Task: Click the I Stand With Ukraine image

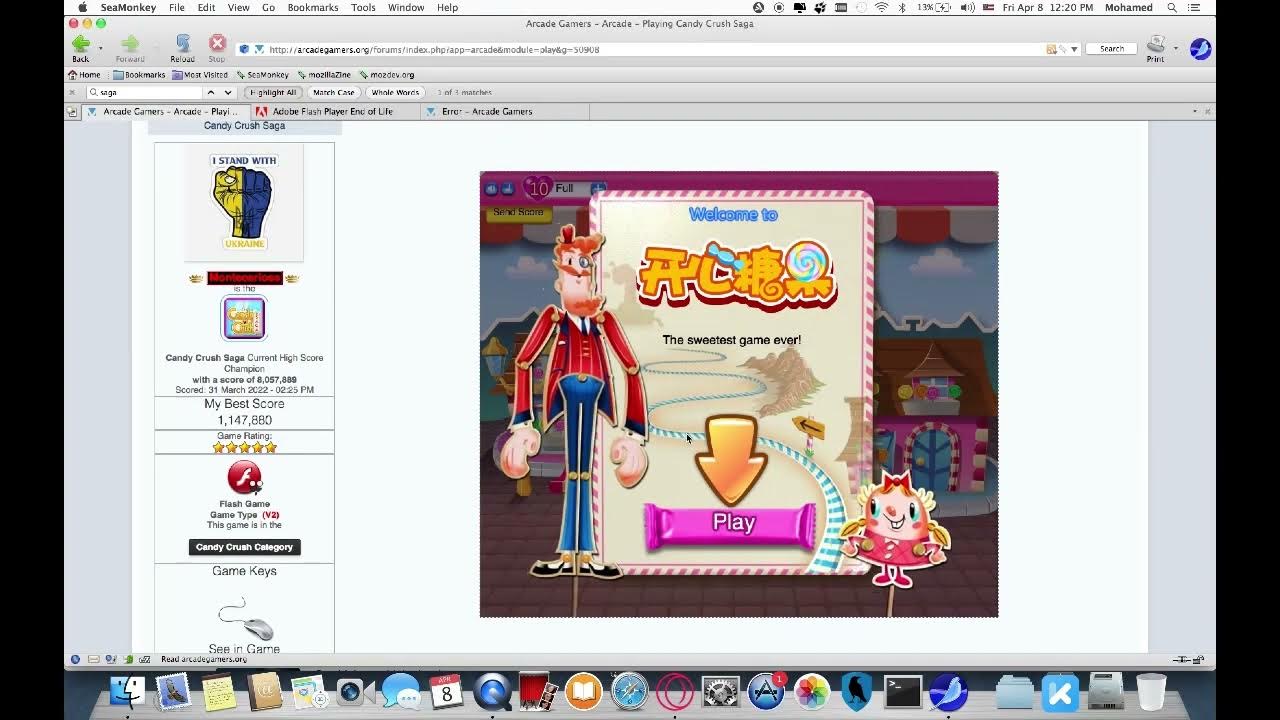Action: [x=244, y=201]
